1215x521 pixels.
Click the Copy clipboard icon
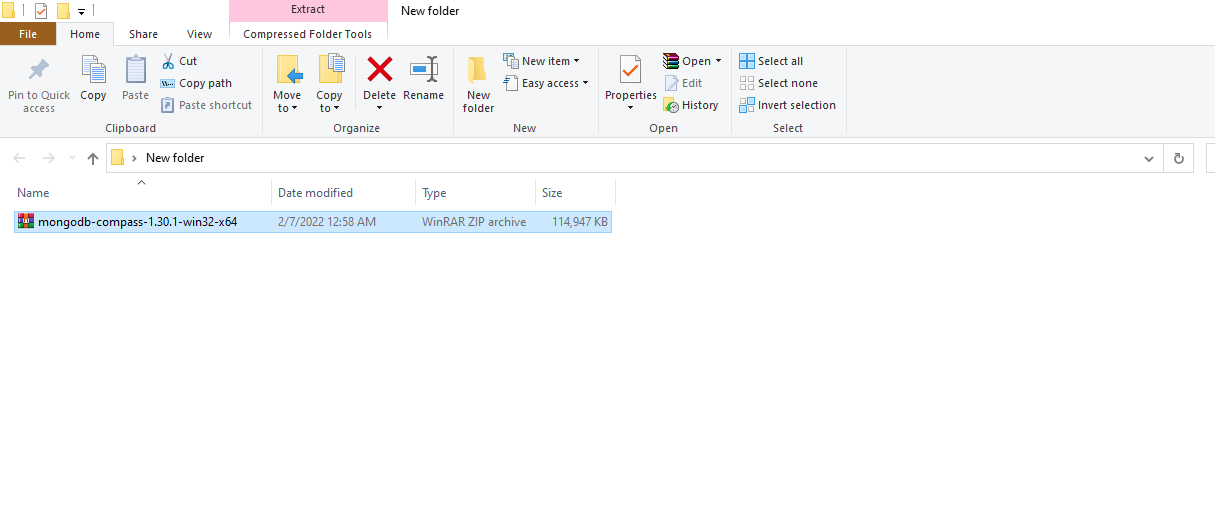coord(93,70)
